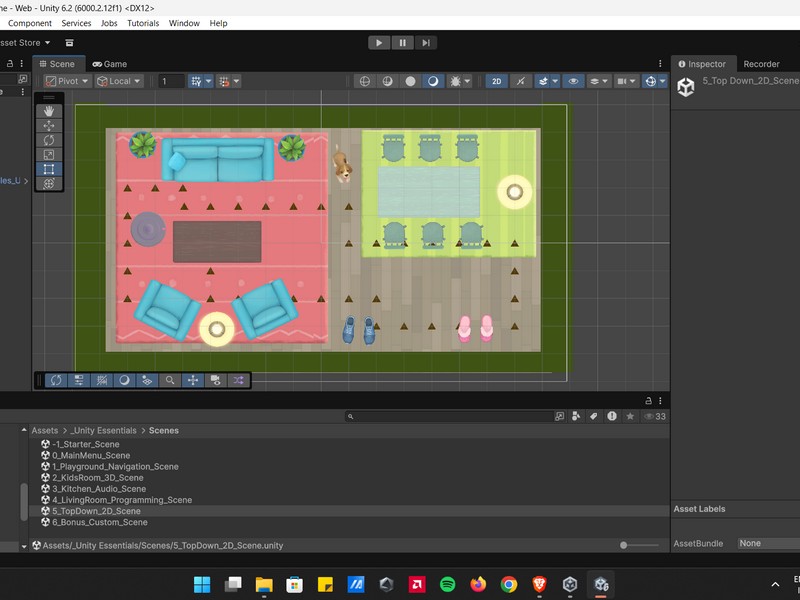Select the Hand (View) tool
800x600 pixels.
(49, 112)
